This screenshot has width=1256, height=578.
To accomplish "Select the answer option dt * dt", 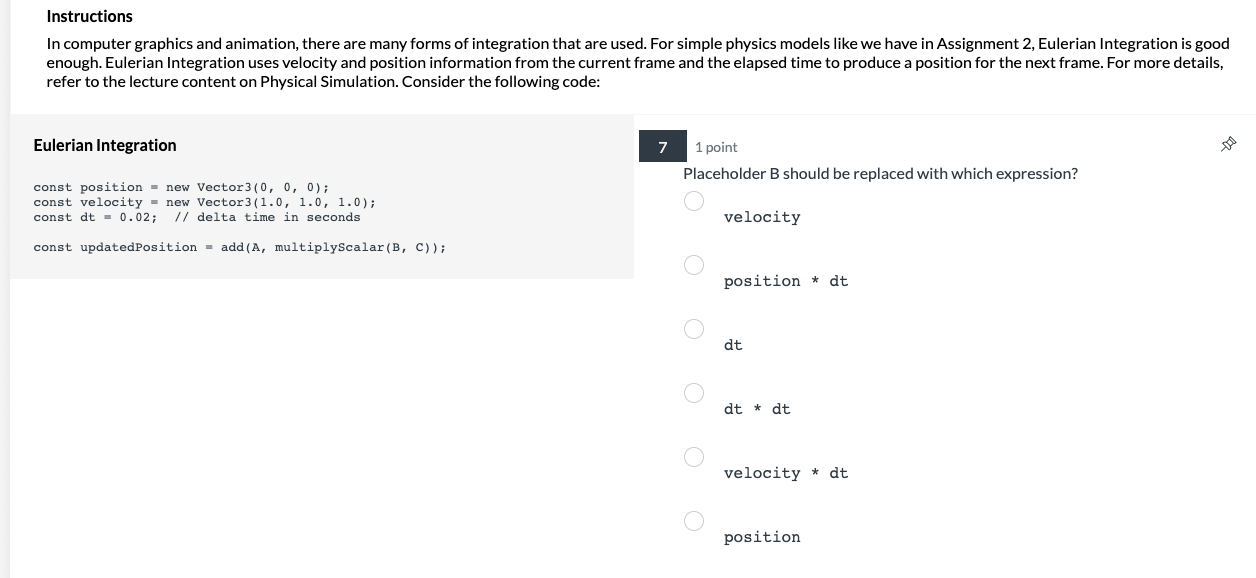I will [x=694, y=393].
